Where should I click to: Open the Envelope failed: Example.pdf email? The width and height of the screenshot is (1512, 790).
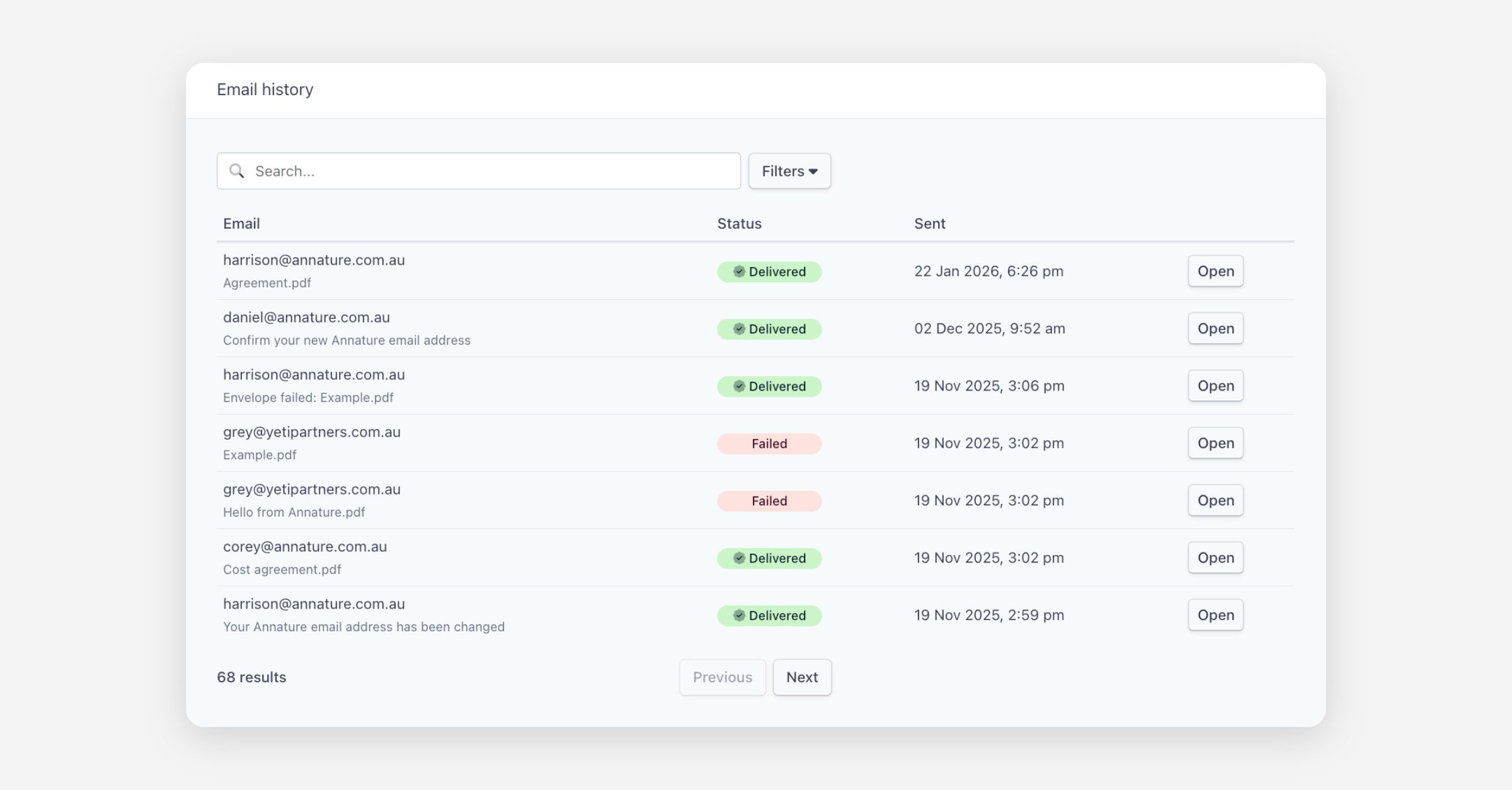point(1215,386)
